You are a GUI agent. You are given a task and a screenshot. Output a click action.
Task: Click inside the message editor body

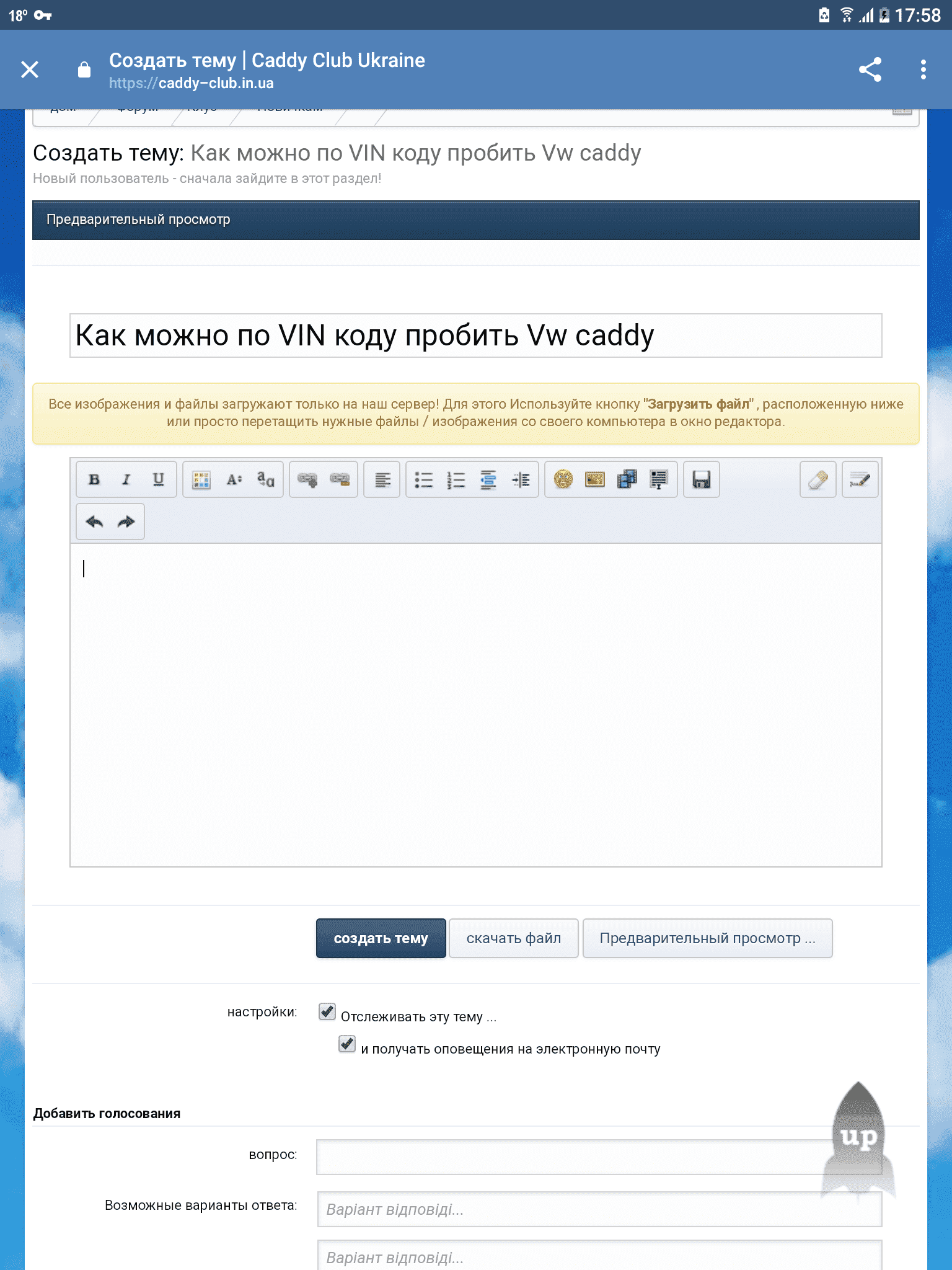pyautogui.click(x=476, y=705)
